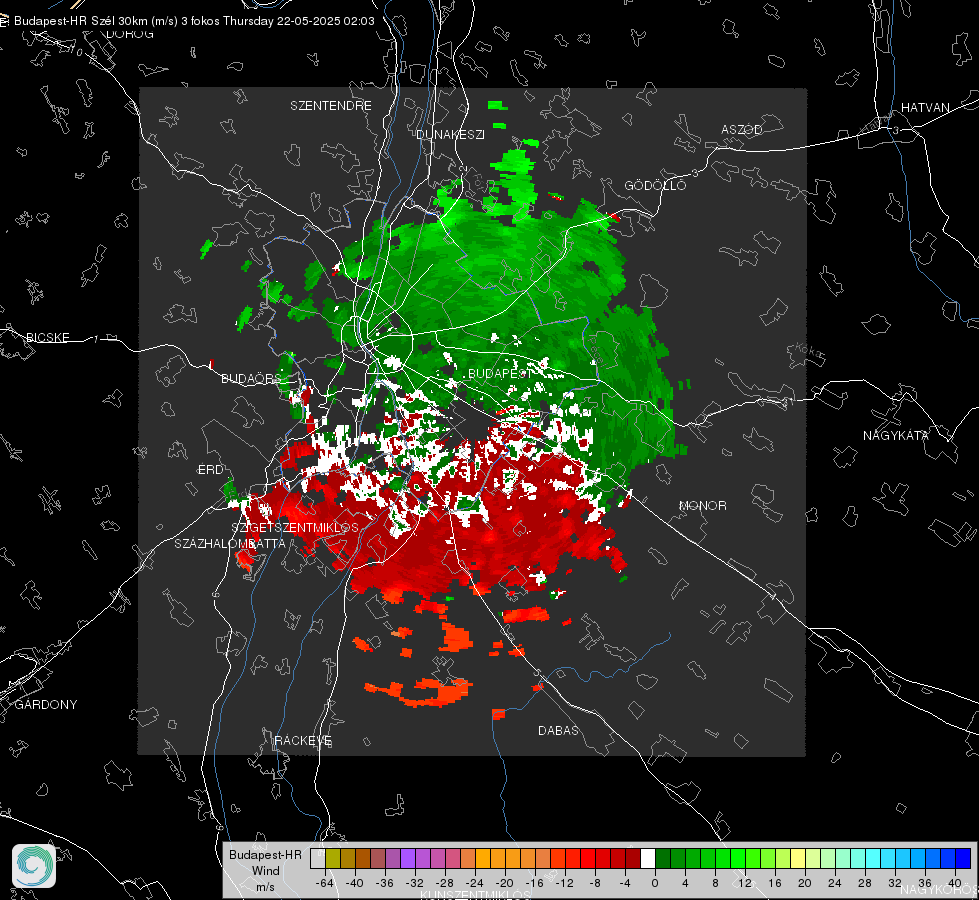
Task: Click the BUDAPEST city label
Action: pyautogui.click(x=500, y=373)
